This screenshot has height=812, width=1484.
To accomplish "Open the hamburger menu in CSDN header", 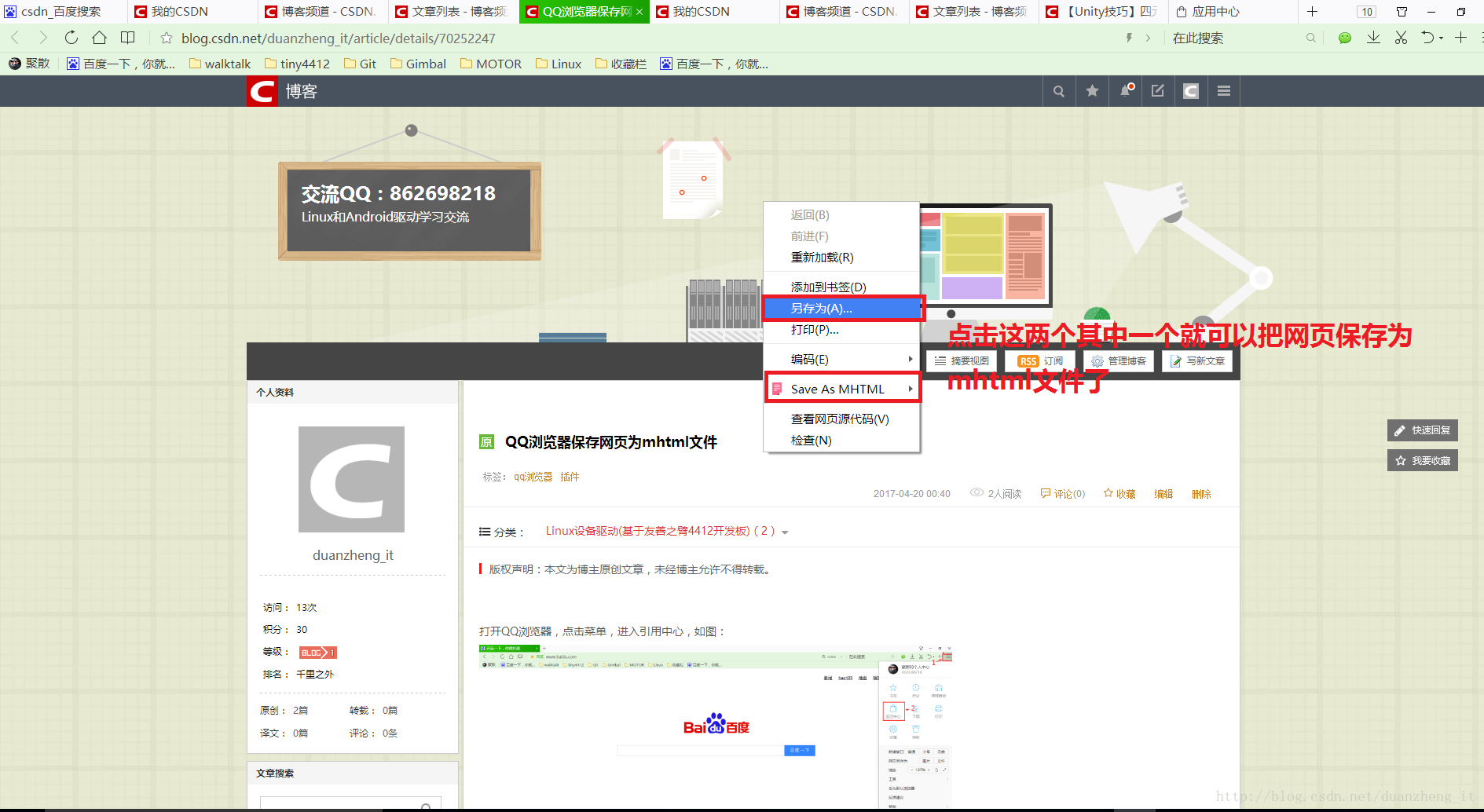I will 1224,91.
